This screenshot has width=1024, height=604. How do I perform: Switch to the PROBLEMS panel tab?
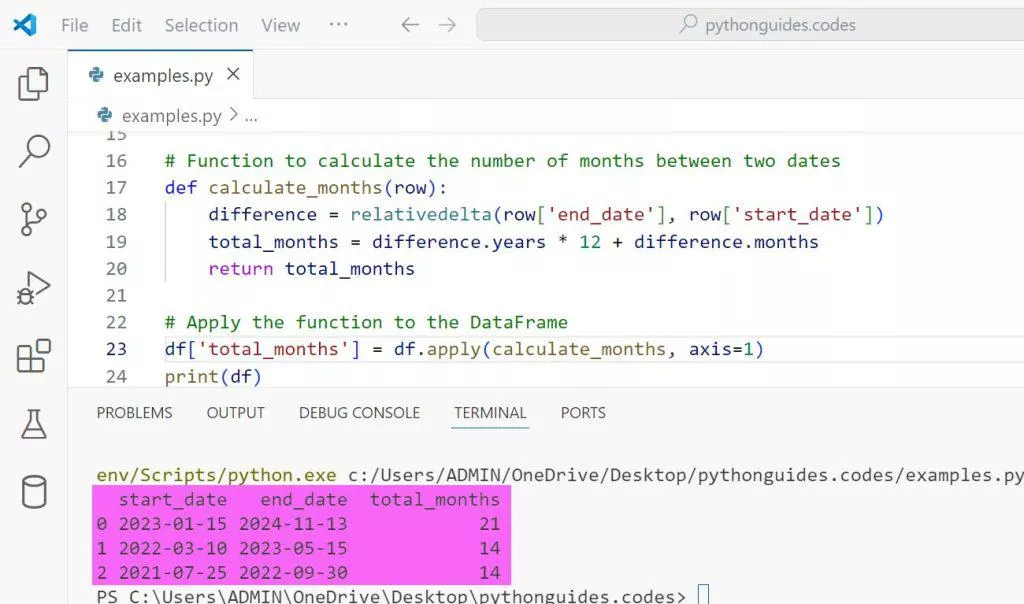coord(134,412)
